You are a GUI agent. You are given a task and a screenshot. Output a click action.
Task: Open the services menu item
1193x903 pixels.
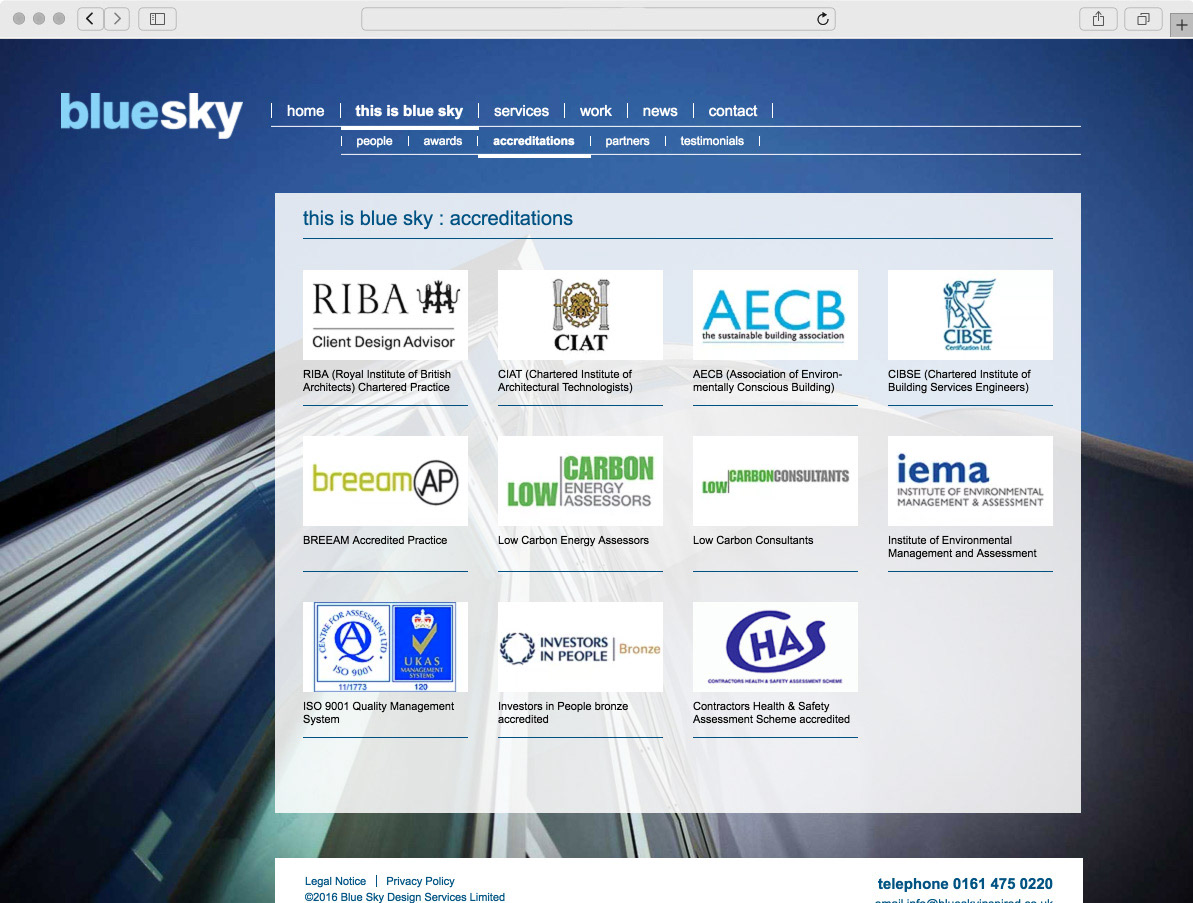(x=521, y=111)
